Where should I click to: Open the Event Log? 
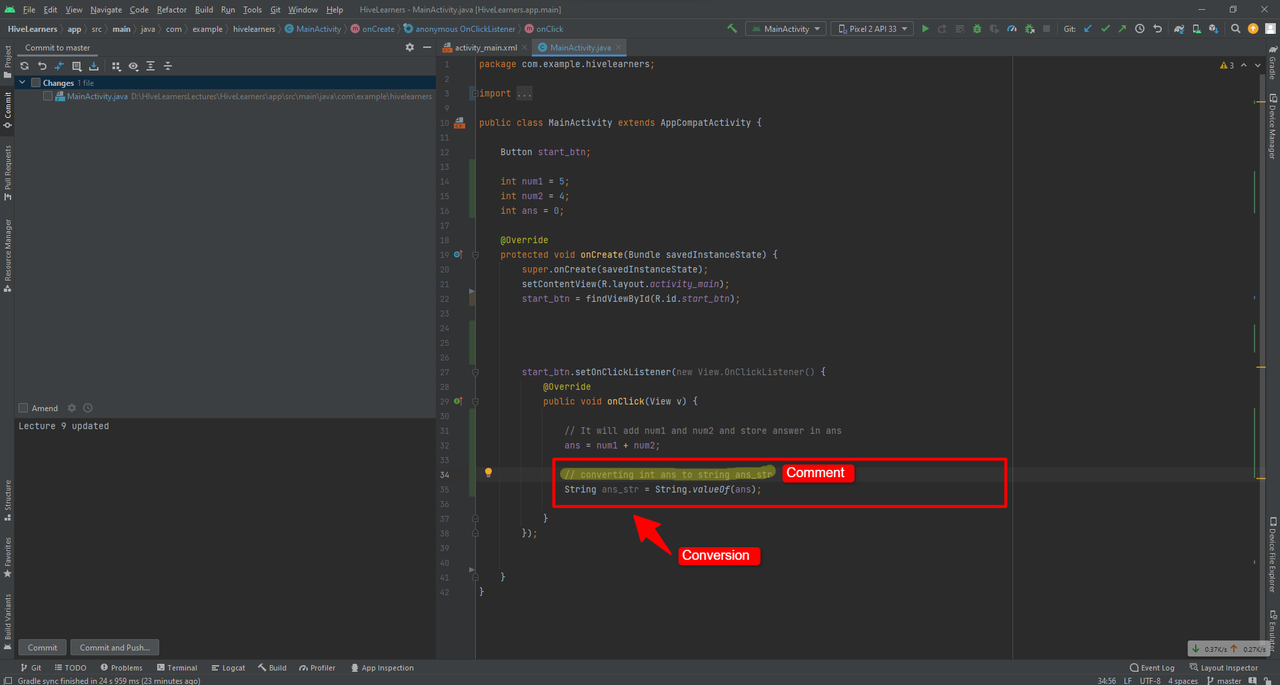point(1152,667)
